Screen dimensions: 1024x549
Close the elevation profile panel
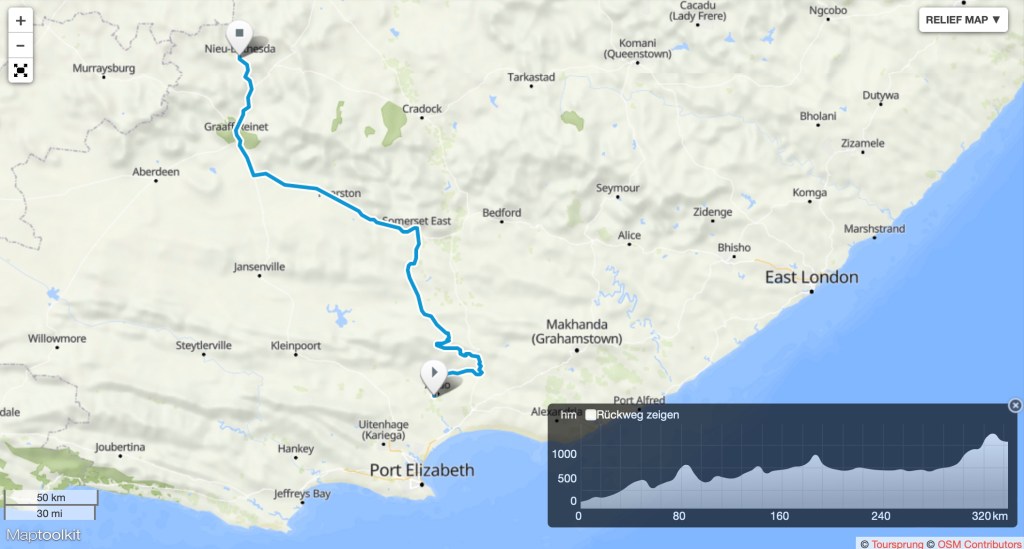(x=1015, y=405)
